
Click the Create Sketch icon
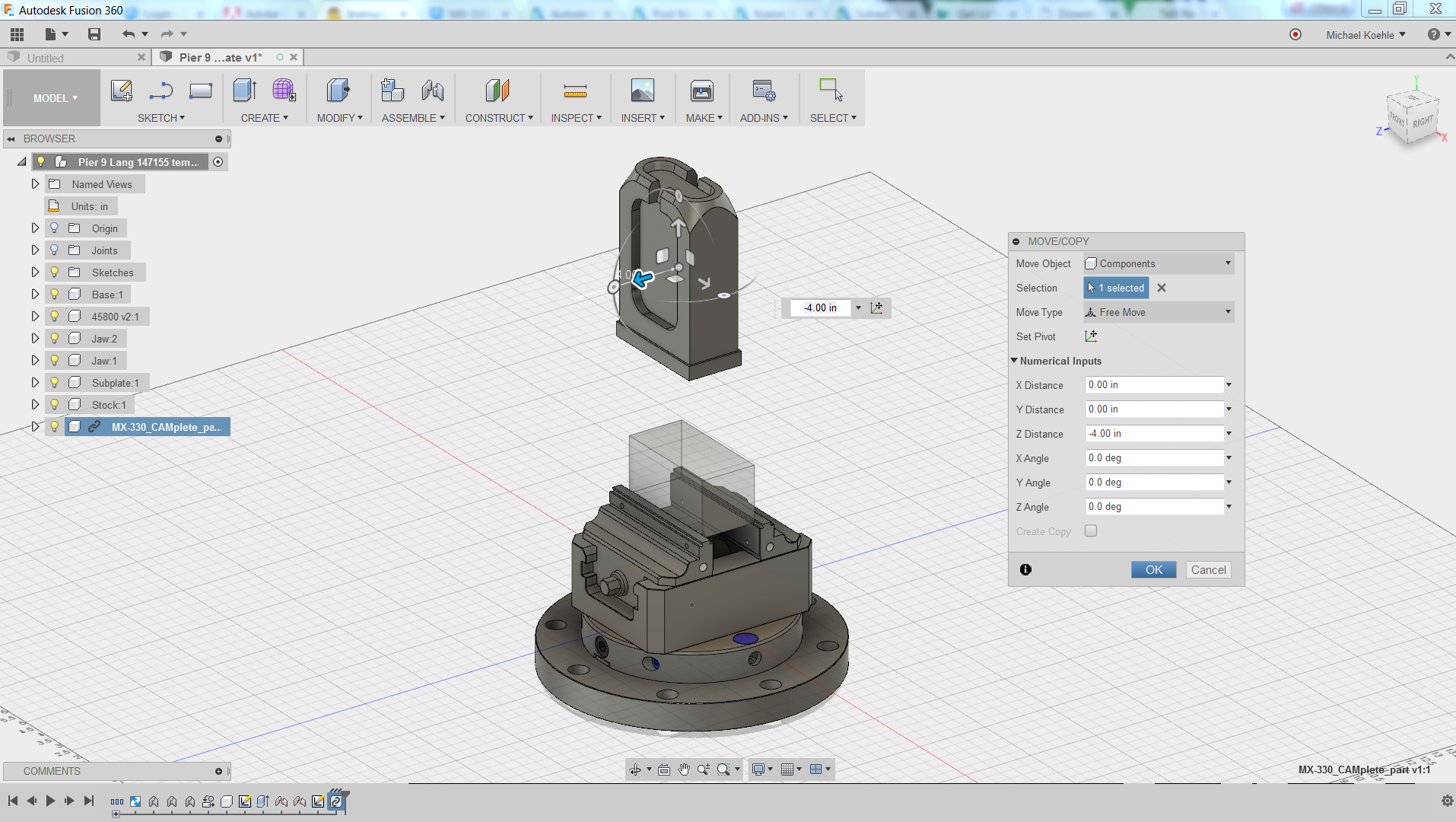(x=122, y=91)
